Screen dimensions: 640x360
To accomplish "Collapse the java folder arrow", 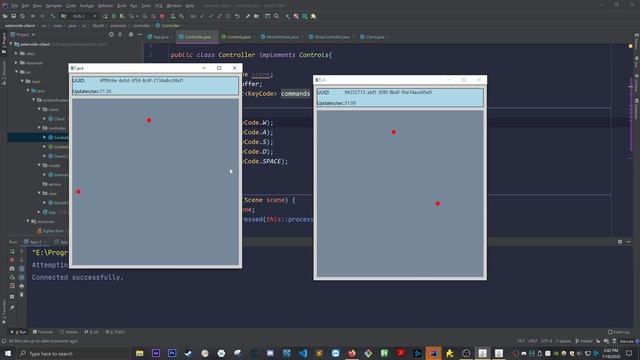I will [x=28, y=91].
